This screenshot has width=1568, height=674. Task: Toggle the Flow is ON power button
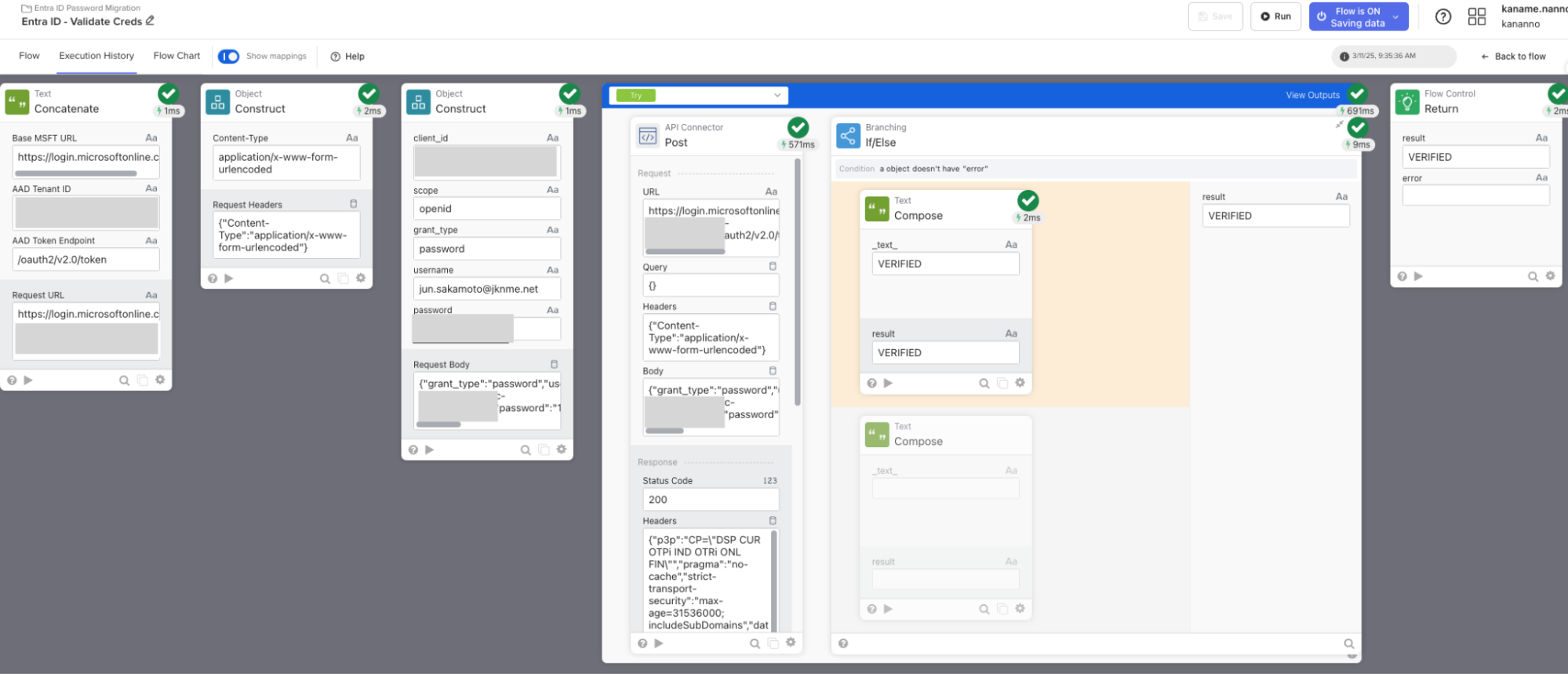[x=1322, y=16]
